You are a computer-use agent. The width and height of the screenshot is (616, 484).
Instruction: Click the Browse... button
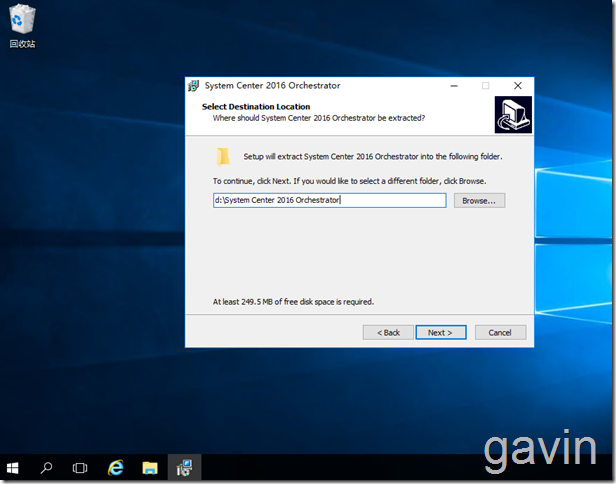479,200
